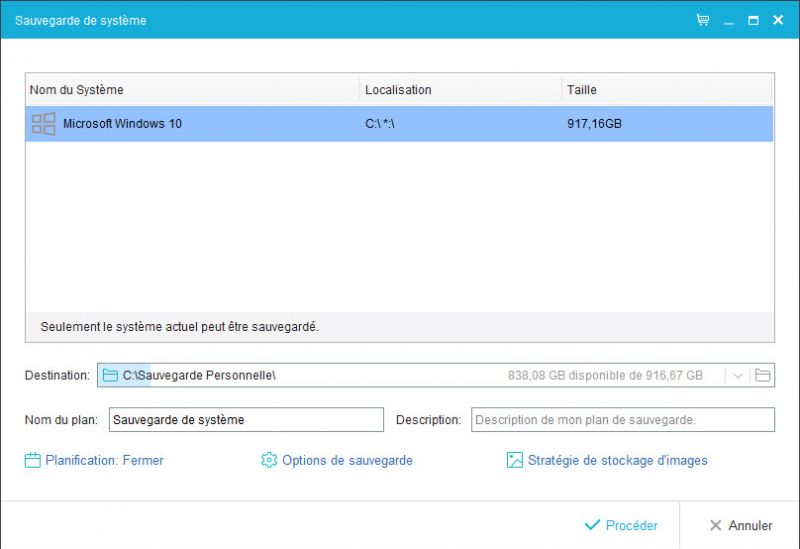Select the Microsoft Windows 10 row

coord(399,123)
